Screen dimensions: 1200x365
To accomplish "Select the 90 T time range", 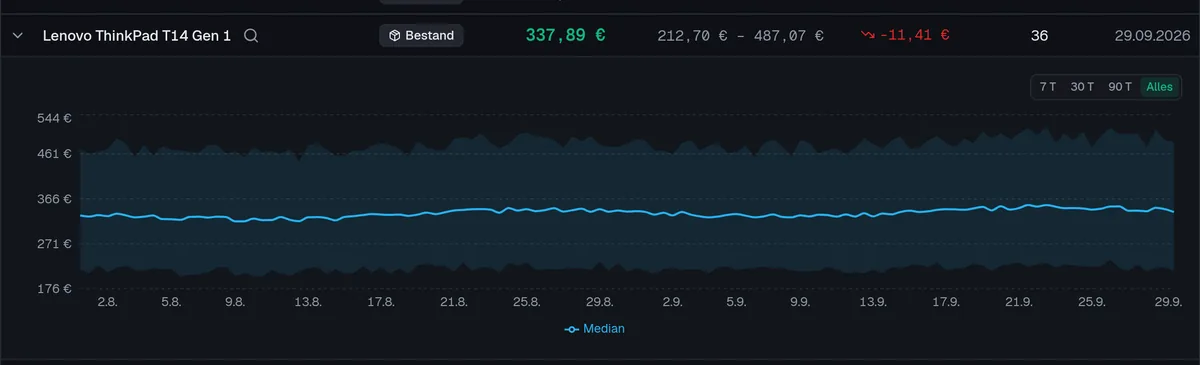I will (1120, 87).
